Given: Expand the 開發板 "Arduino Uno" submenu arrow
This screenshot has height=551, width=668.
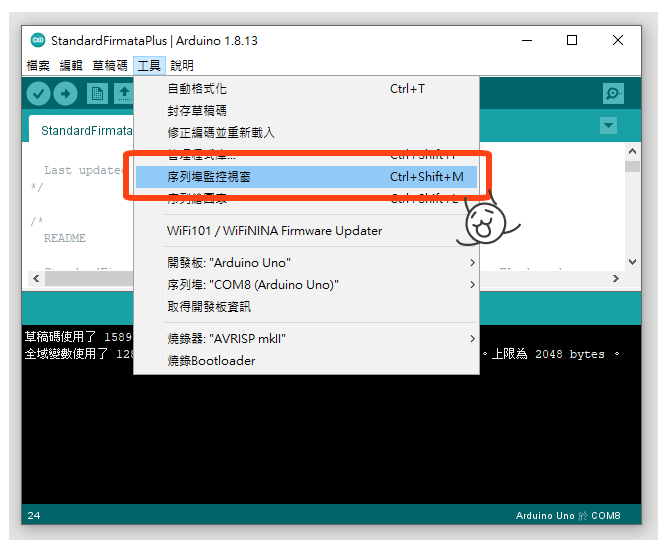Looking at the screenshot, I should [x=472, y=263].
